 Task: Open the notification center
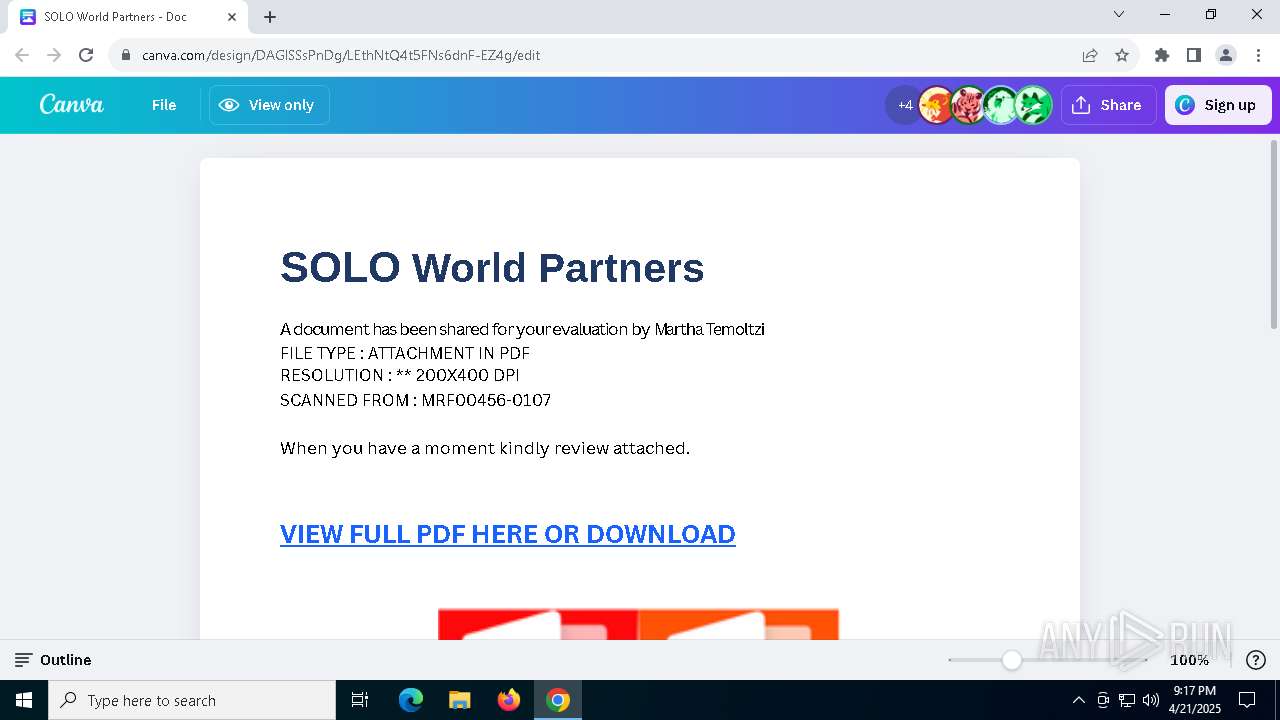click(1247, 700)
